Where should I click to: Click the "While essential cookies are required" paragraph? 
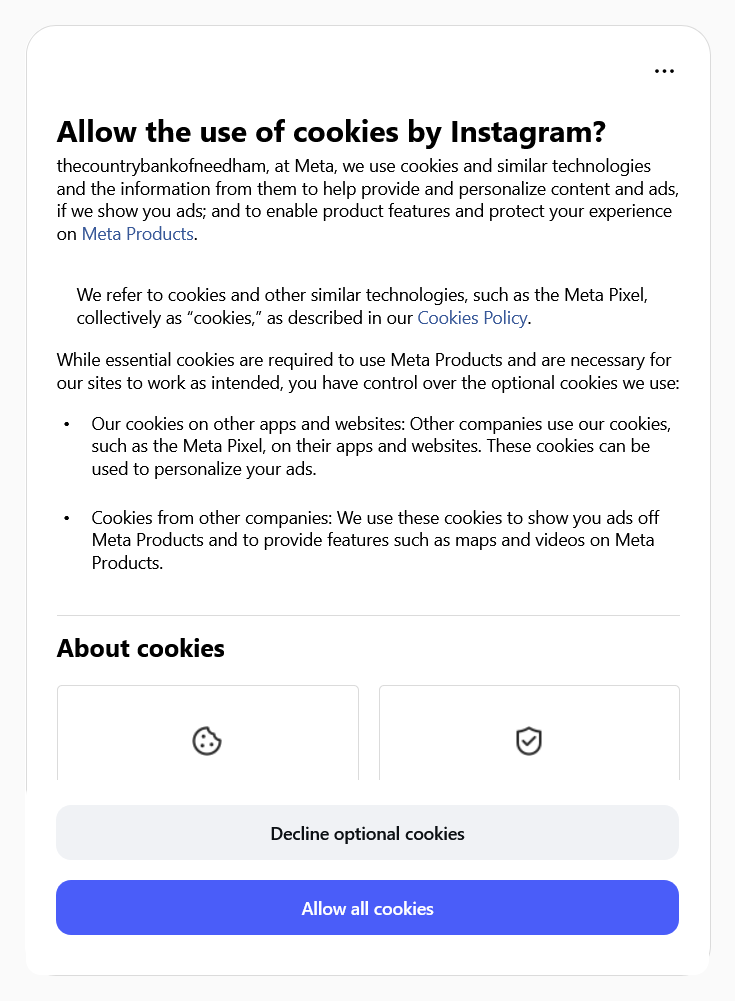click(x=364, y=371)
